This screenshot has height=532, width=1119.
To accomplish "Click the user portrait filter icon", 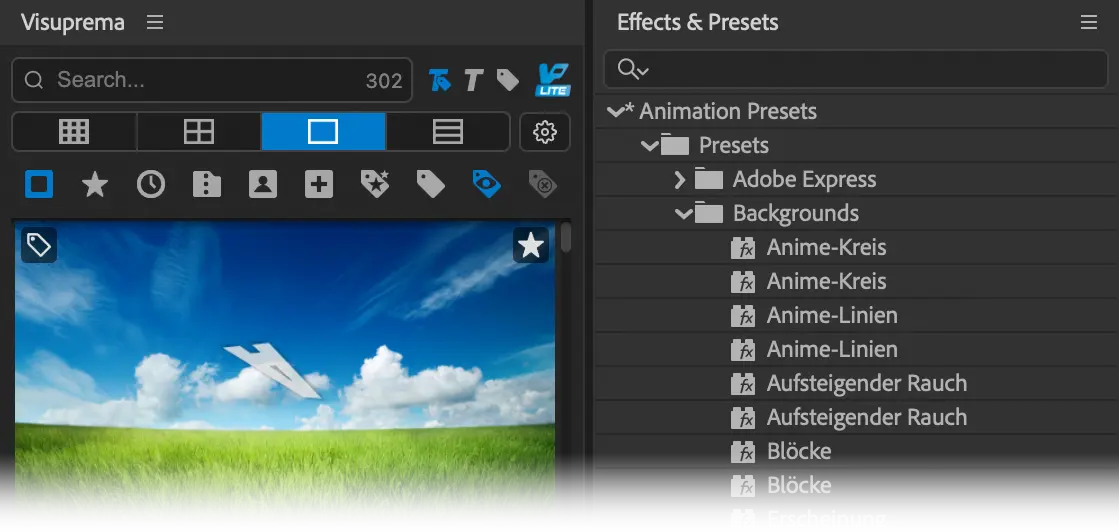I will pos(263,185).
